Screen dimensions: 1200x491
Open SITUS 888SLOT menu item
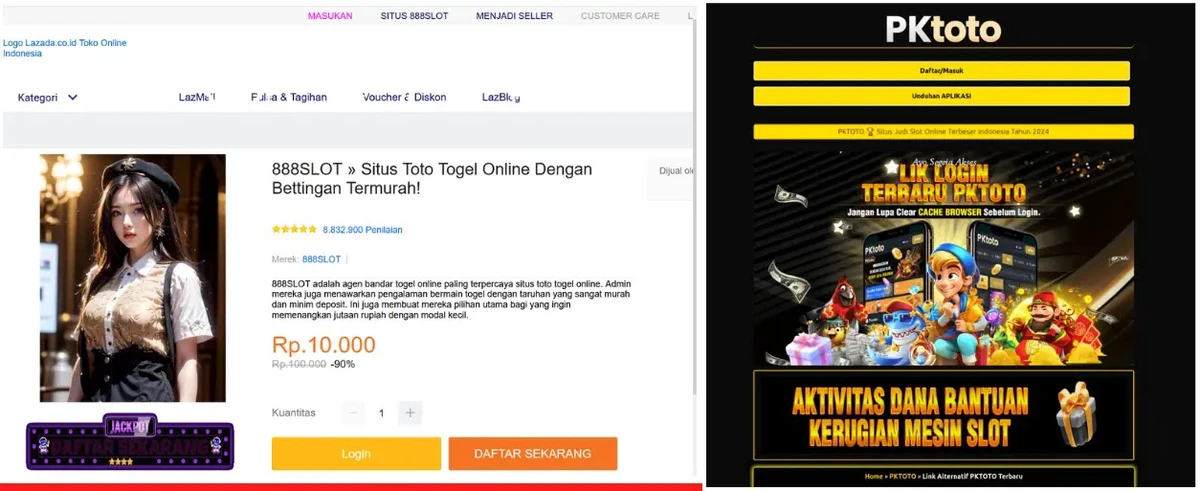click(x=415, y=16)
